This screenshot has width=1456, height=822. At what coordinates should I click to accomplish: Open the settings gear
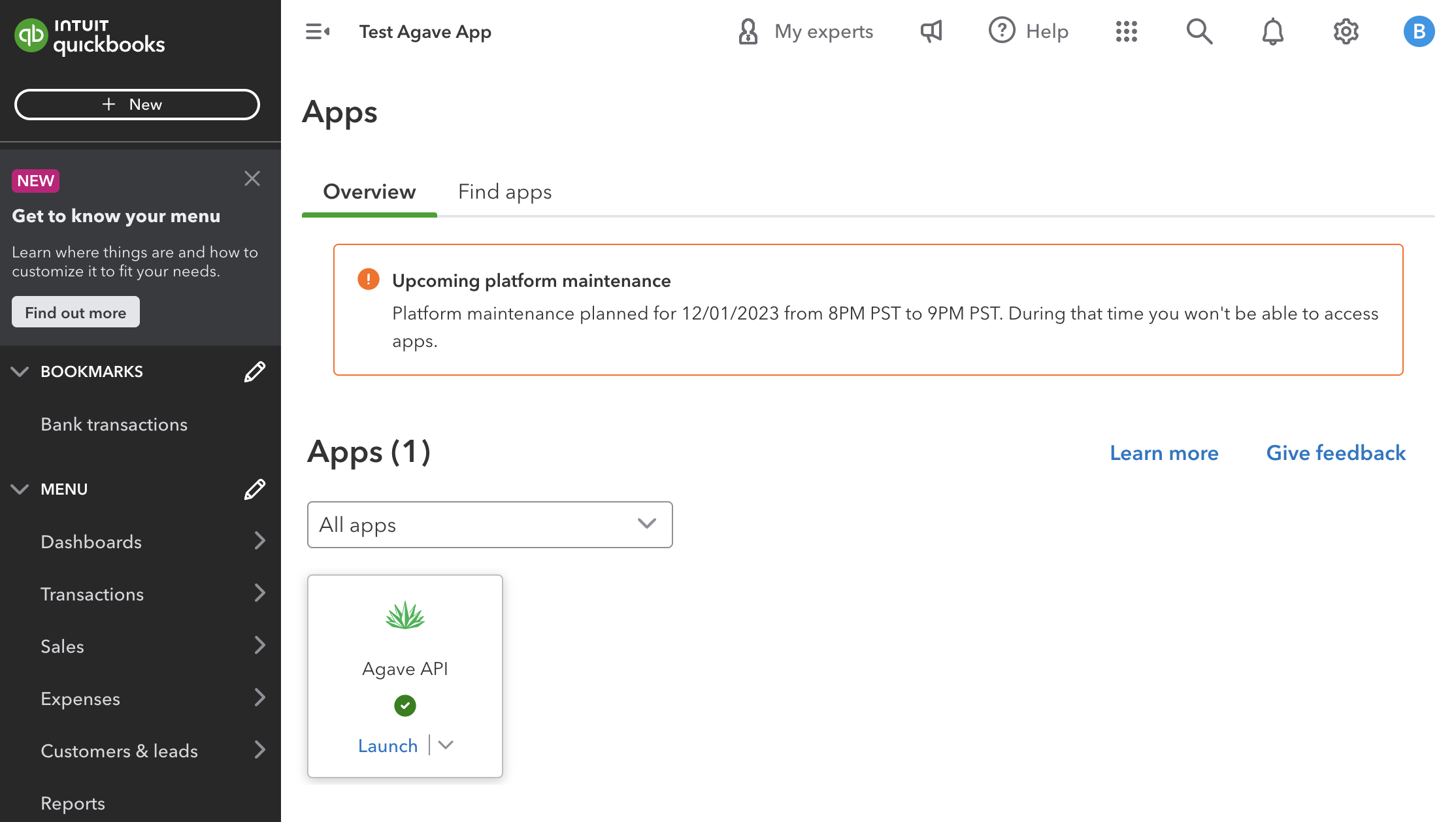1346,31
